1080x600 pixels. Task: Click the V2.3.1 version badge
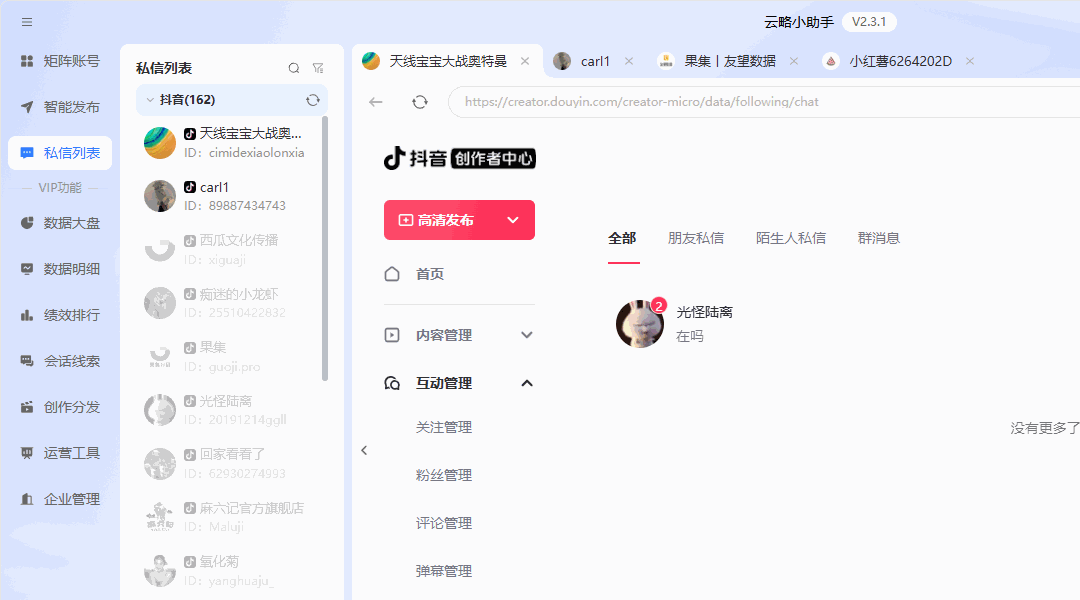tap(869, 22)
